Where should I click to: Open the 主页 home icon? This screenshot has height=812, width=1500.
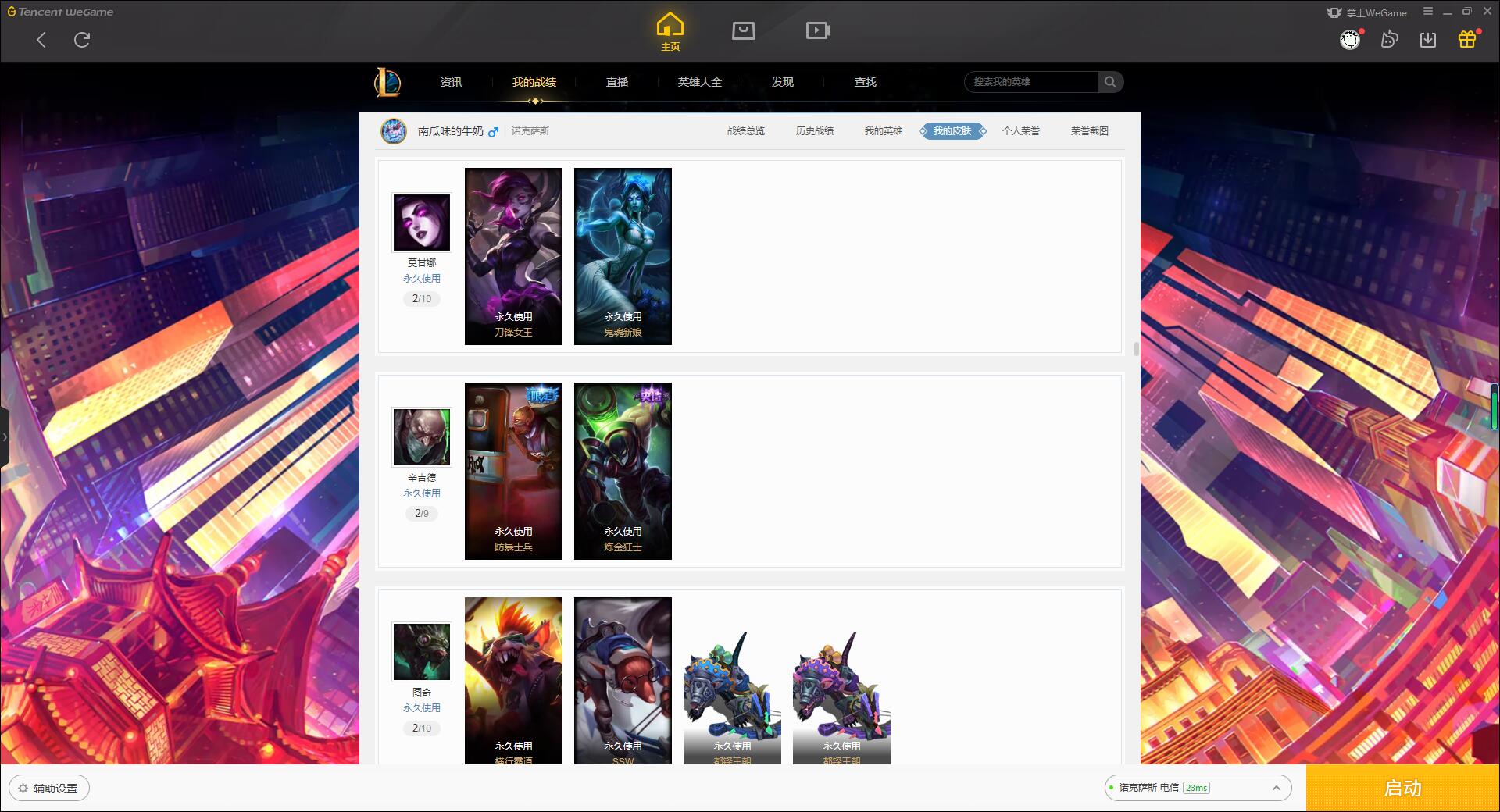pyautogui.click(x=670, y=32)
